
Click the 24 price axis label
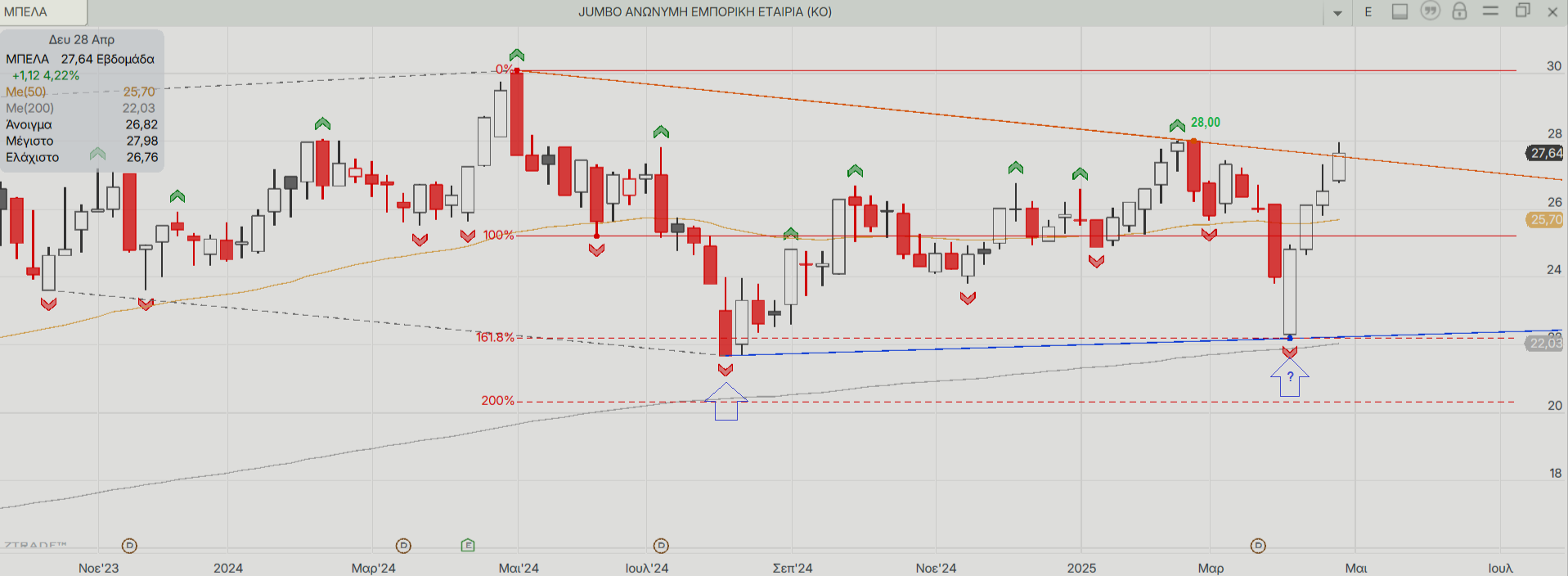[1554, 269]
